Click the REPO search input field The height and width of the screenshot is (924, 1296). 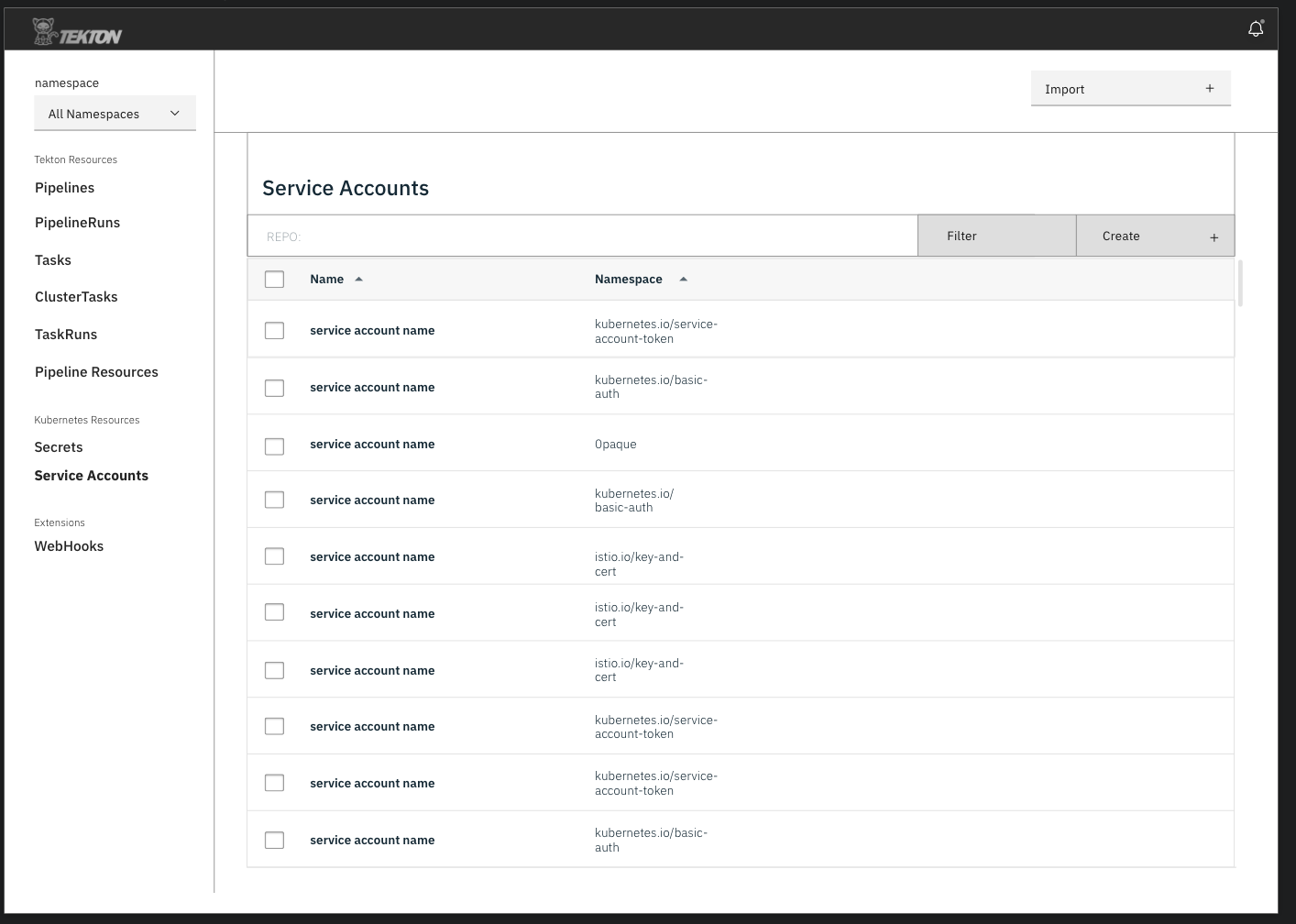581,236
